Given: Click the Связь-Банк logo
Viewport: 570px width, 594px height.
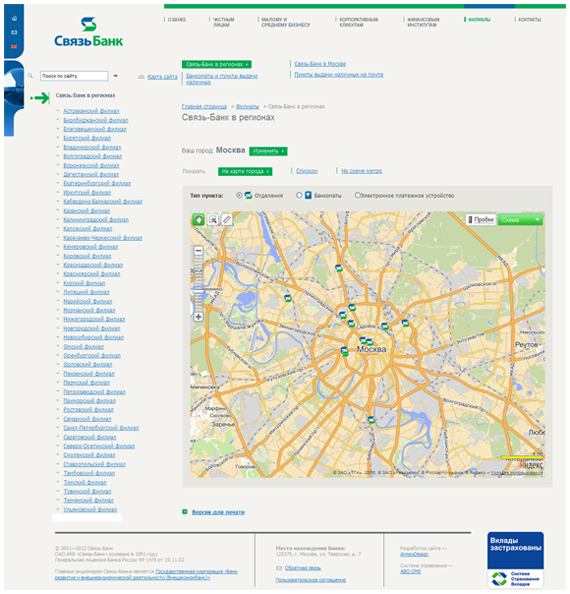Looking at the screenshot, I should coord(89,32).
